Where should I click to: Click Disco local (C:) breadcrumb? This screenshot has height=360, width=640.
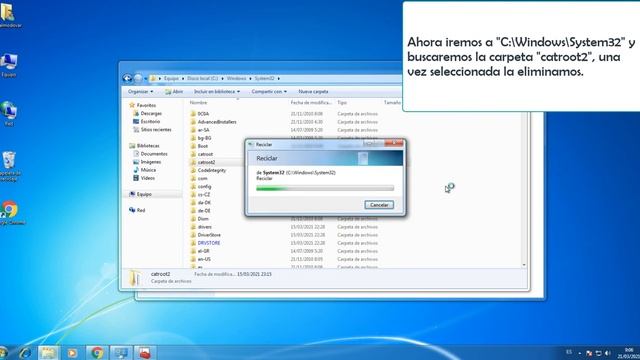[x=202, y=78]
